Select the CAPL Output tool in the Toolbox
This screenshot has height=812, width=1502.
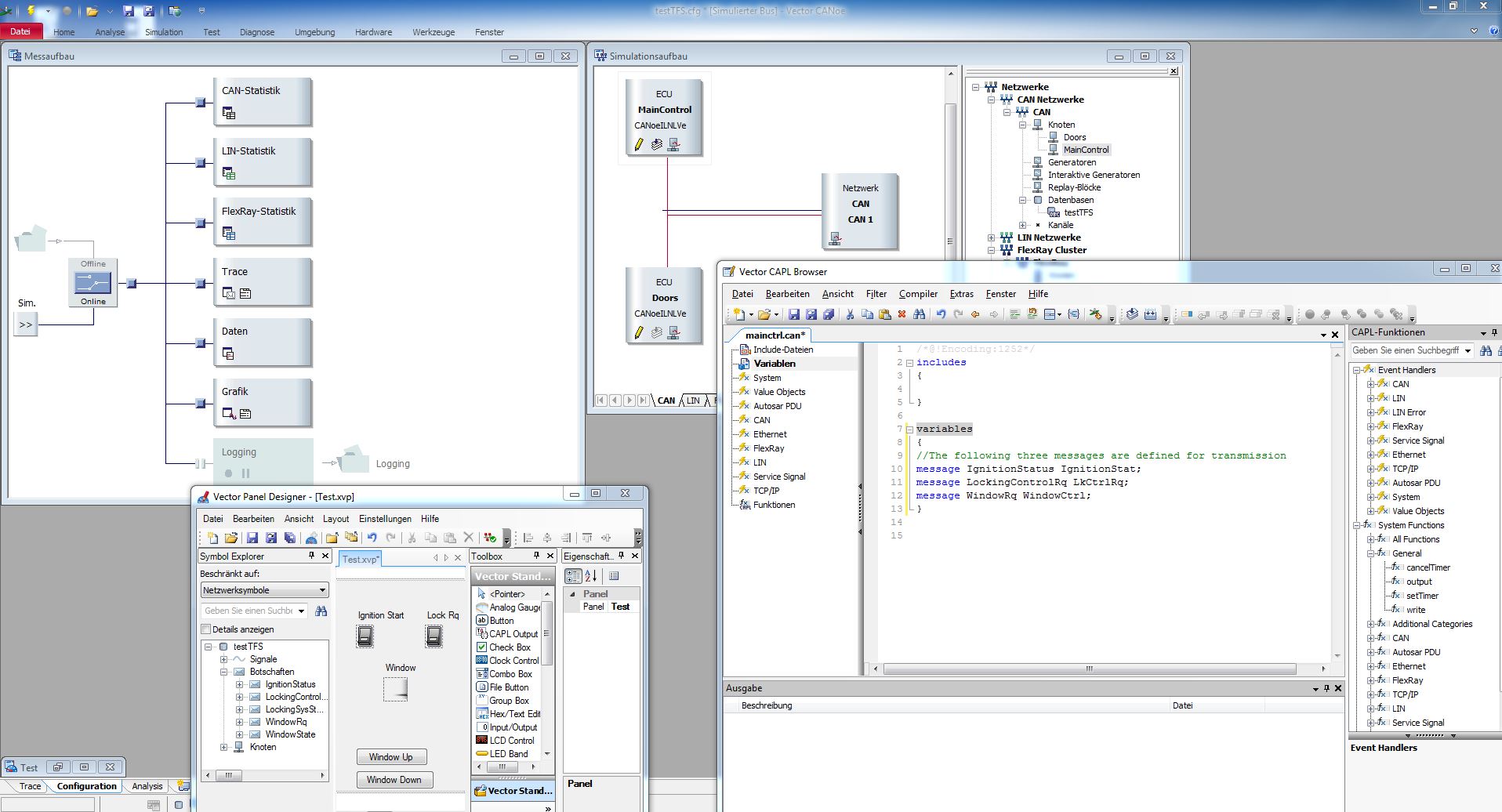pyautogui.click(x=511, y=633)
